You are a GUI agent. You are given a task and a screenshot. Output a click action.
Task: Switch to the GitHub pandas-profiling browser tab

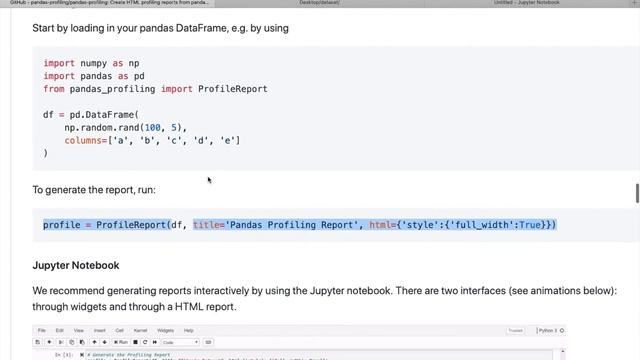[x=108, y=3]
